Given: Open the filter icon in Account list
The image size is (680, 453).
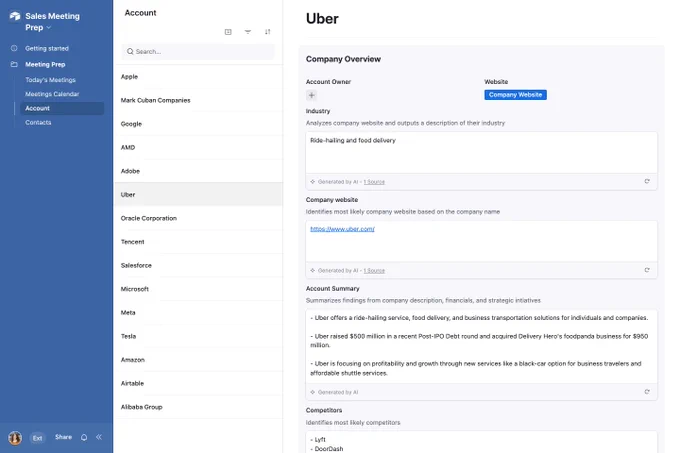Looking at the screenshot, I should [248, 32].
